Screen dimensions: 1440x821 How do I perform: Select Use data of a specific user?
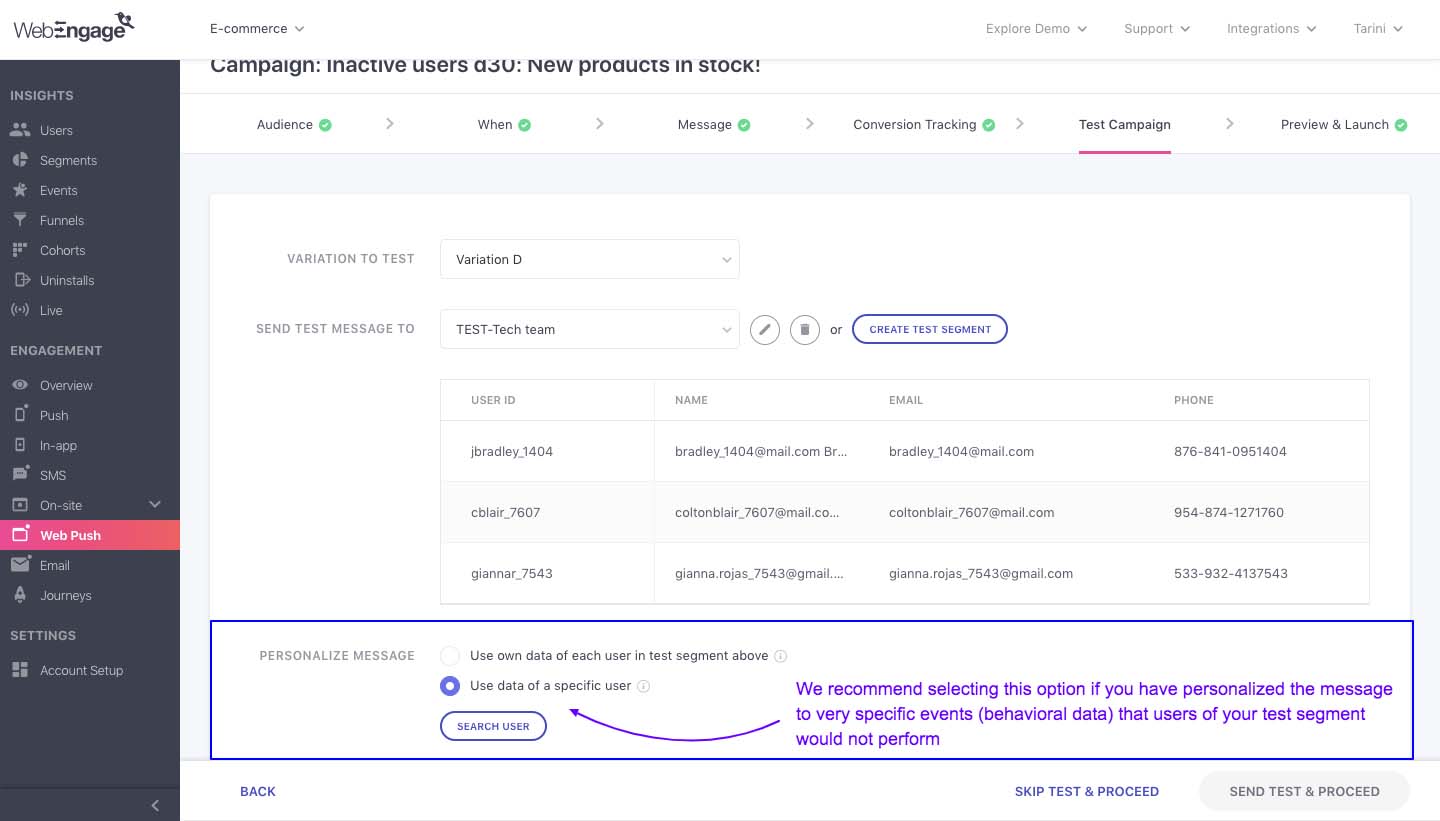pos(450,686)
